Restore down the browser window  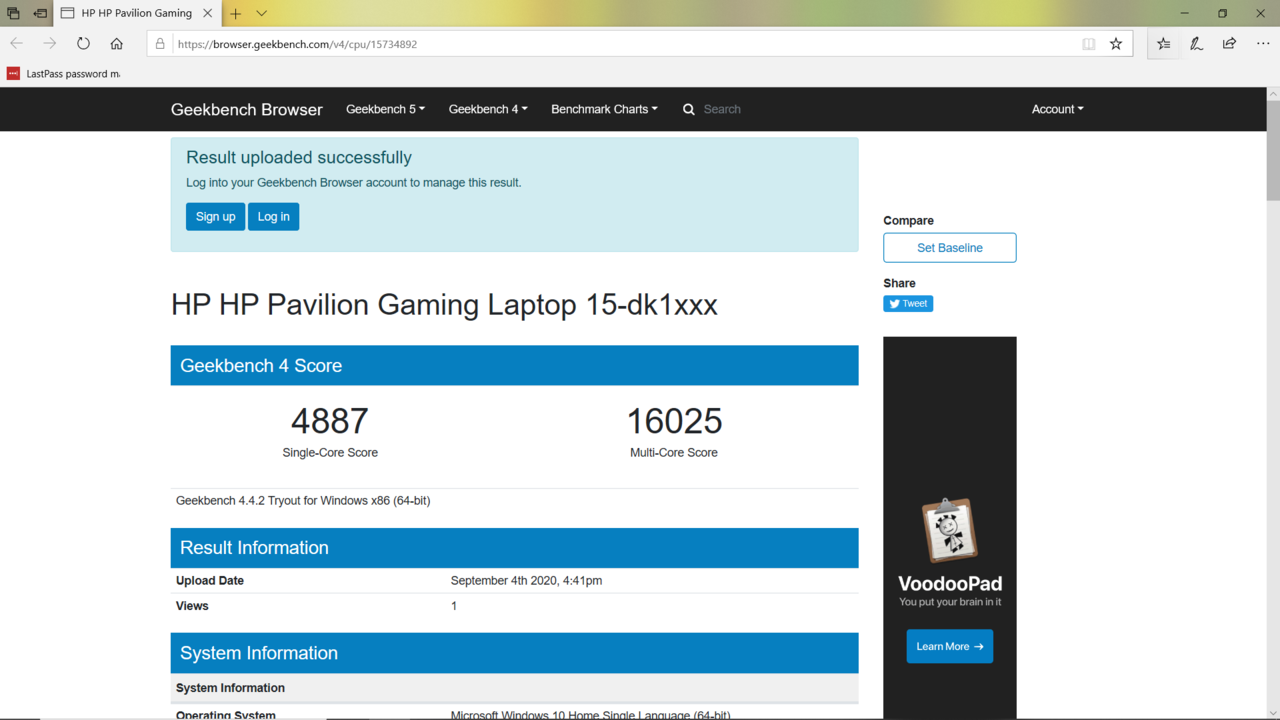[1222, 13]
